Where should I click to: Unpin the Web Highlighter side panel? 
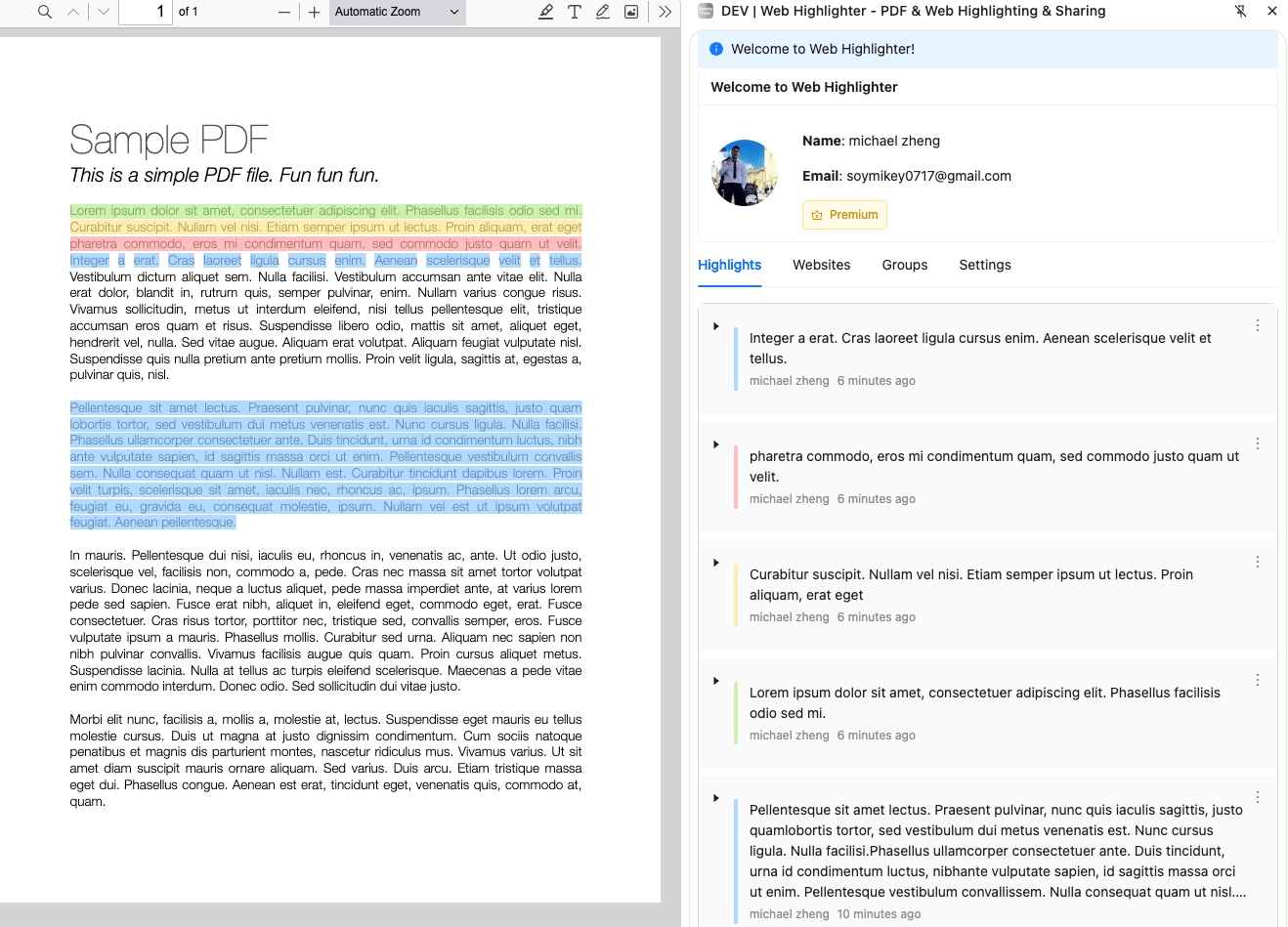coord(1240,12)
